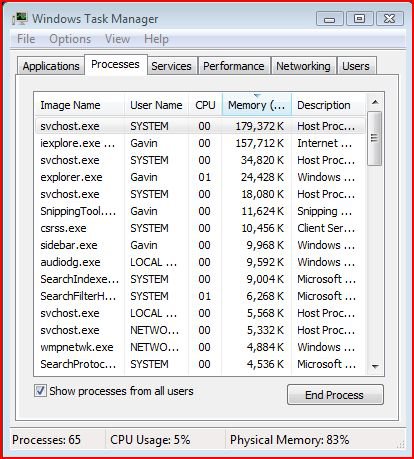The image size is (414, 459).
Task: Select the Processes tab
Action: [115, 64]
